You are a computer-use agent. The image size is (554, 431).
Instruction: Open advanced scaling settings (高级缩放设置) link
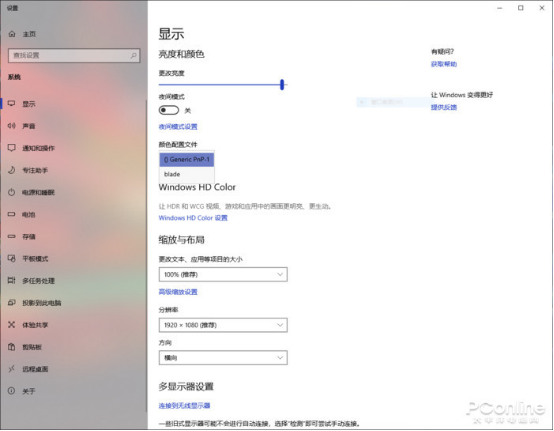178,292
